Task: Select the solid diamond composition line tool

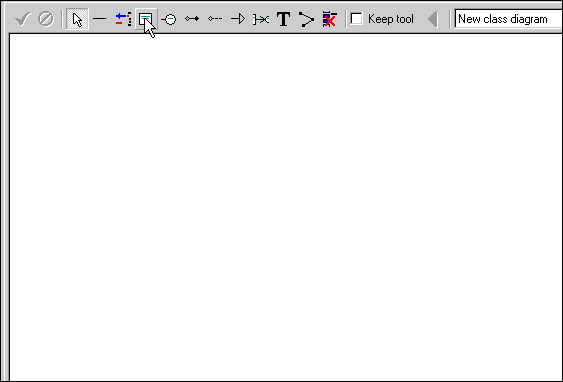Action: click(x=192, y=18)
